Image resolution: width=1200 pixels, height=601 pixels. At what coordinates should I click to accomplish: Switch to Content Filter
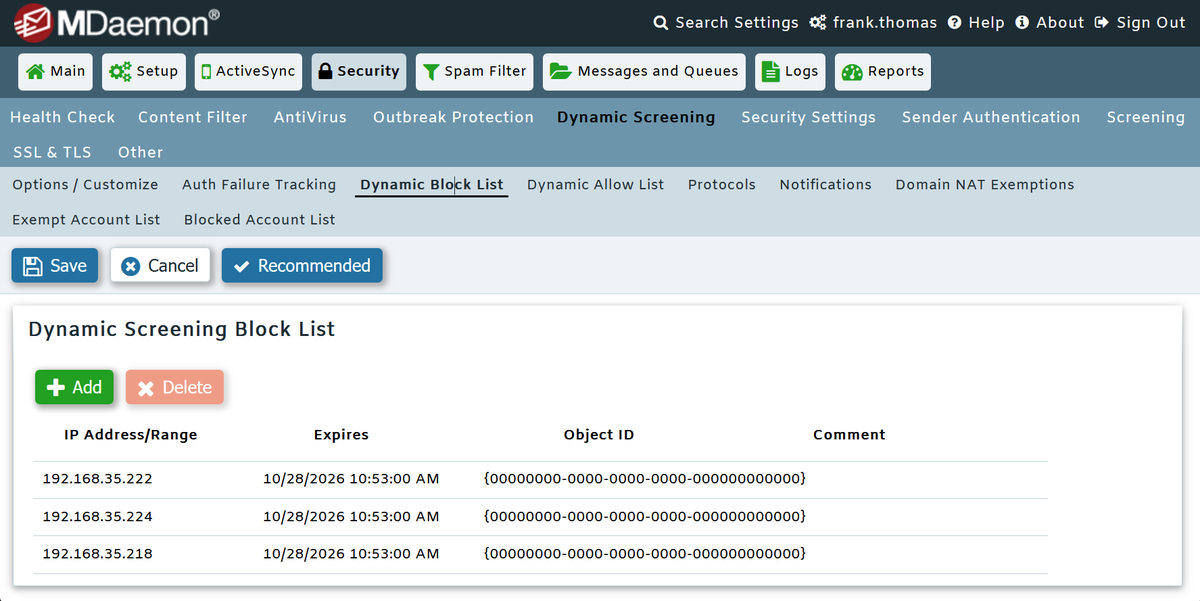click(x=193, y=117)
